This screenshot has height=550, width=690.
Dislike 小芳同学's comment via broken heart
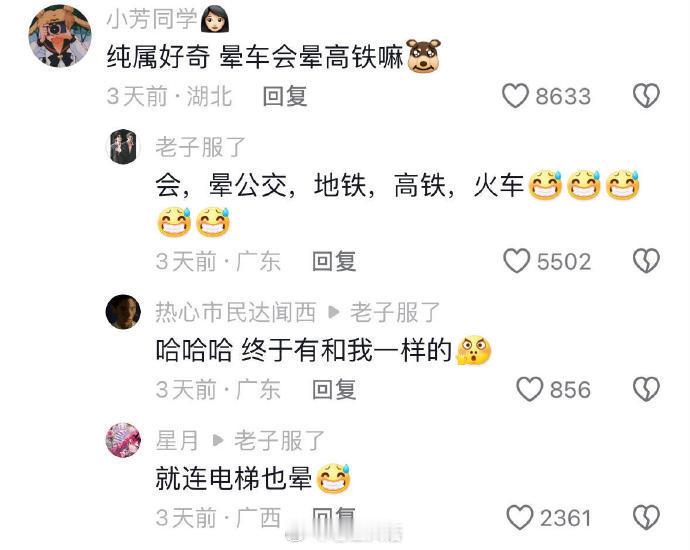(x=646, y=95)
